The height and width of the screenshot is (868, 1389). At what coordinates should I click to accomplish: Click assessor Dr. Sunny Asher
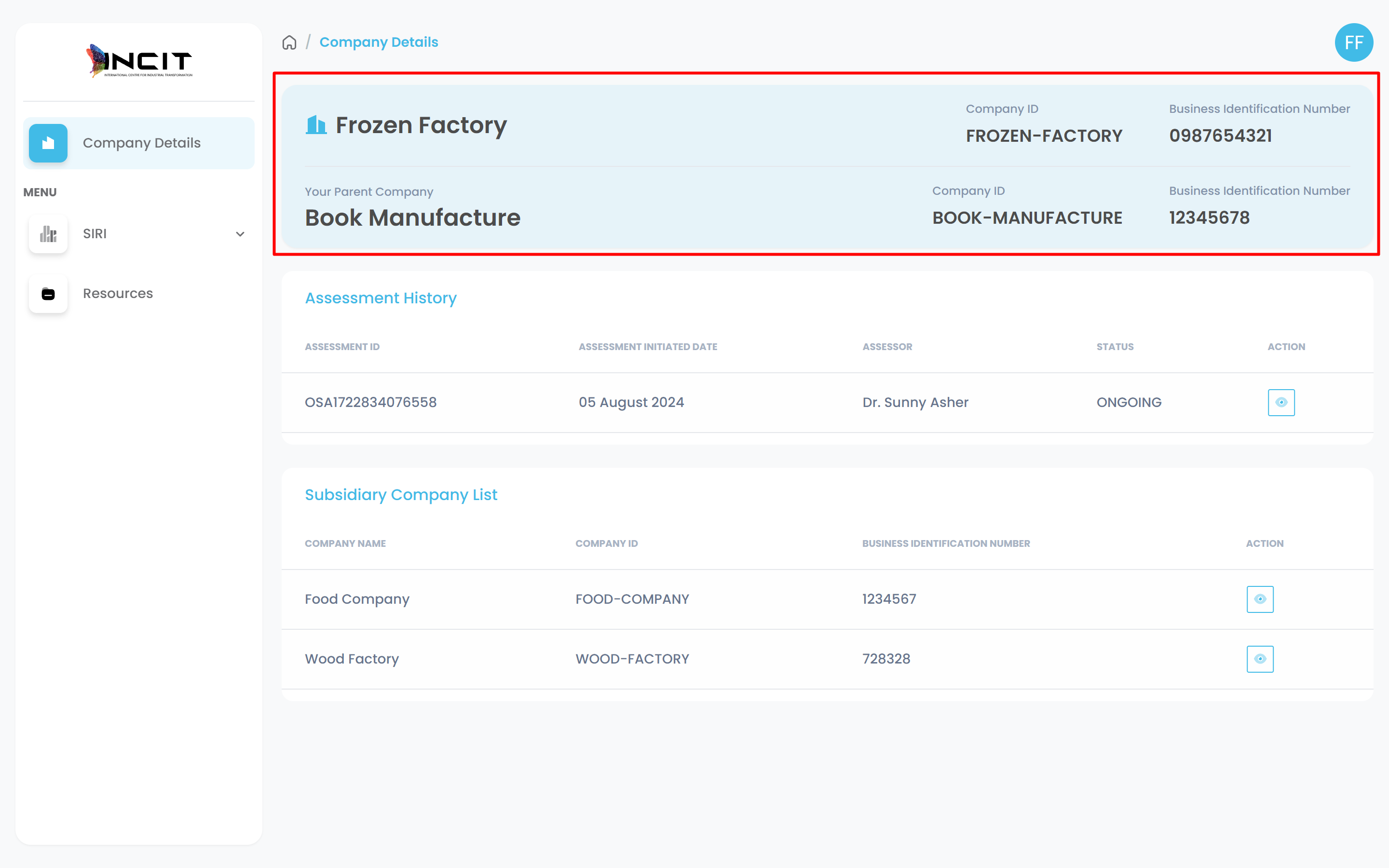[915, 403]
